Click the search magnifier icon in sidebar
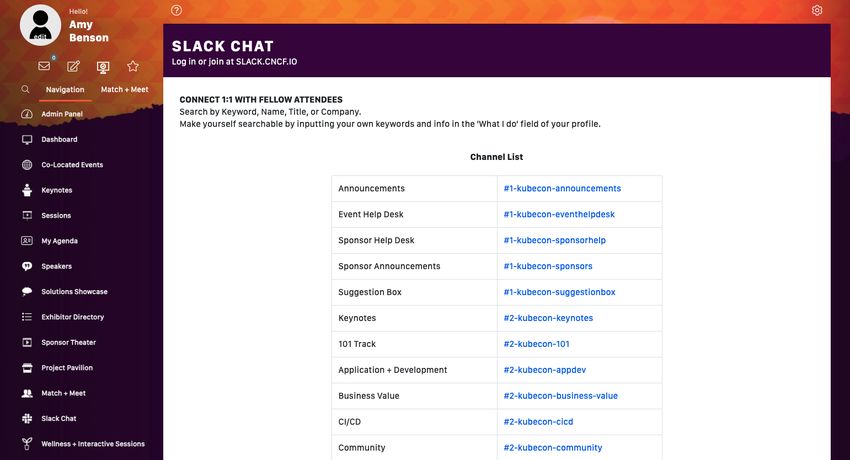The height and width of the screenshot is (460, 850). [x=25, y=89]
